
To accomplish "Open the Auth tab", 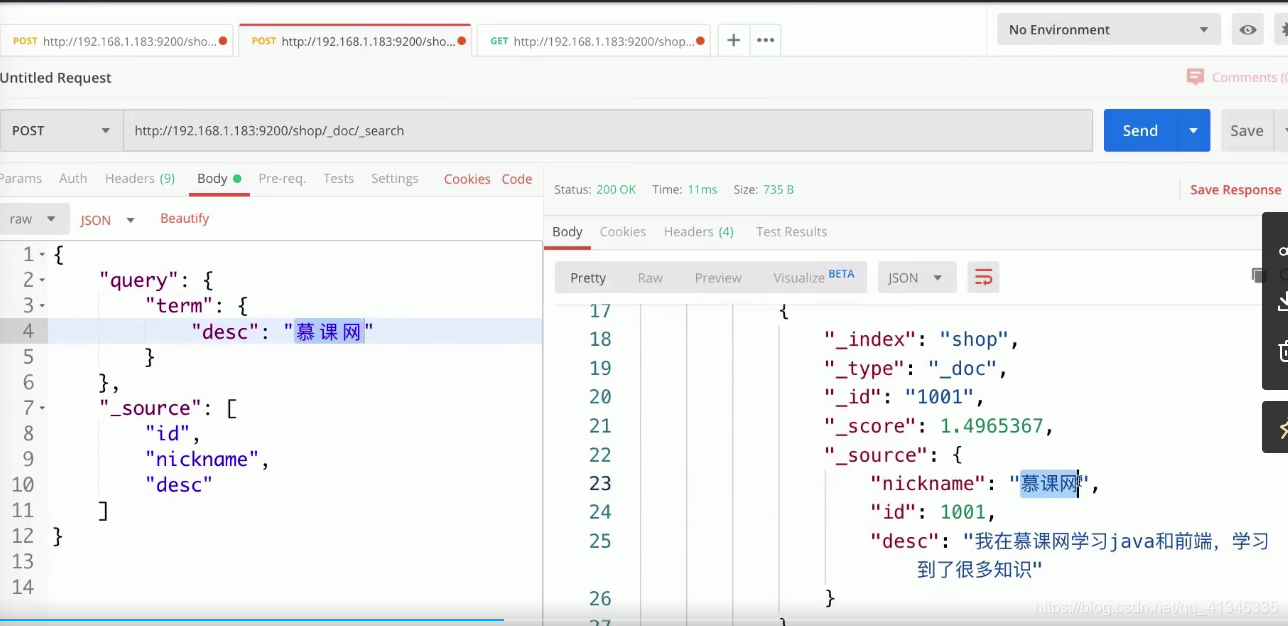I will pyautogui.click(x=73, y=178).
